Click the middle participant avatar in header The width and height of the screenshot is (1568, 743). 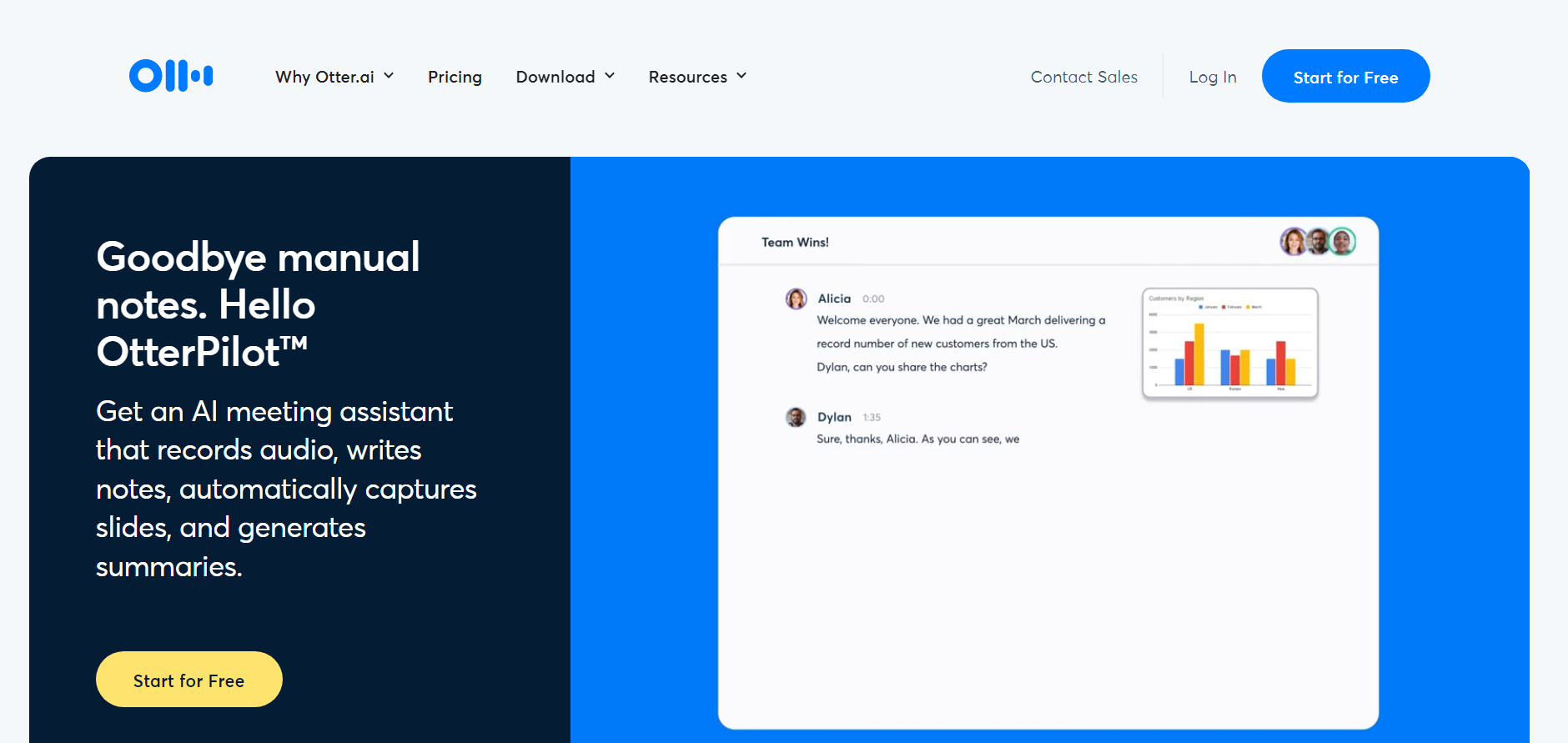tap(1318, 242)
